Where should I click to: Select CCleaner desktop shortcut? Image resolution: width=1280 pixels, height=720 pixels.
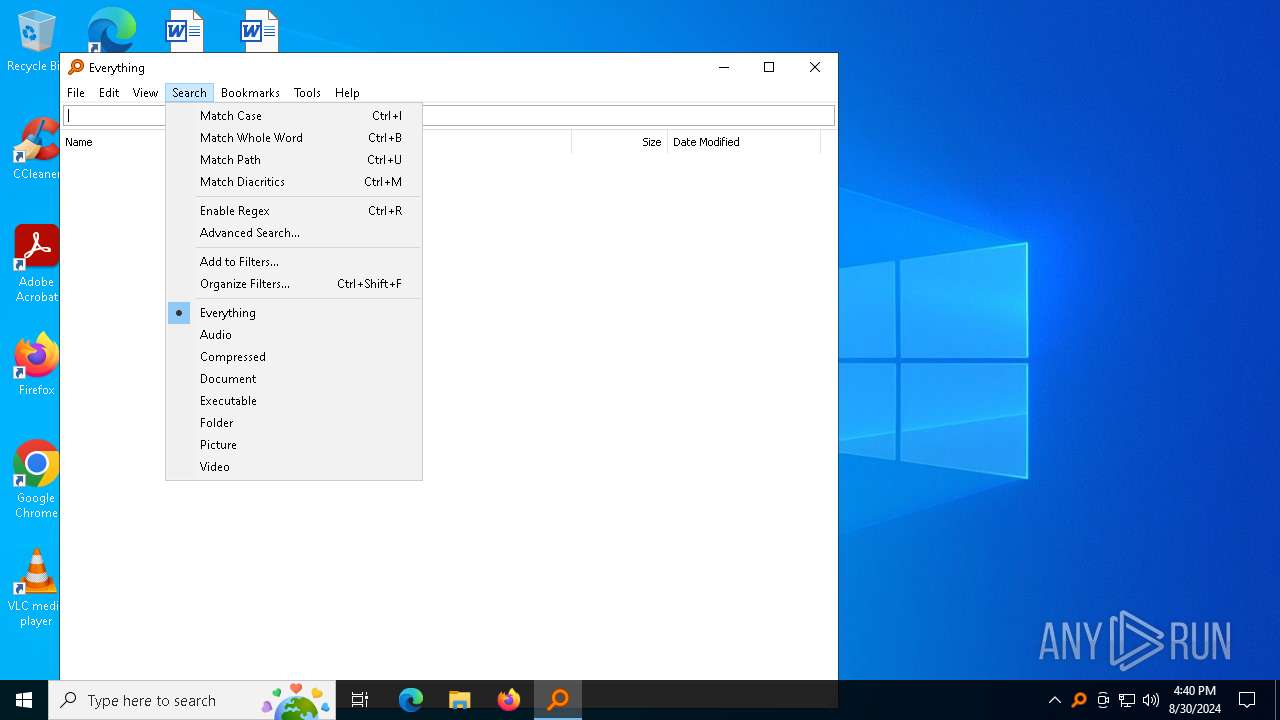36,150
